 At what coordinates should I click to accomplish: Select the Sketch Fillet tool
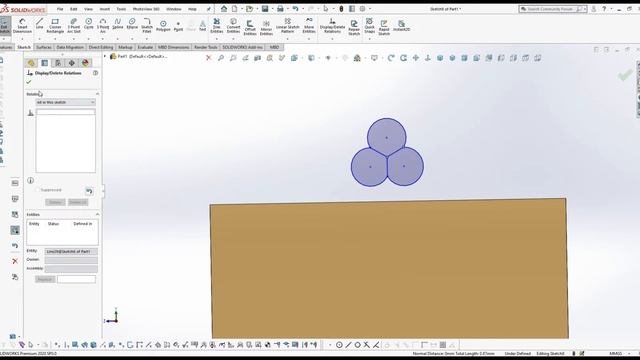point(147,26)
